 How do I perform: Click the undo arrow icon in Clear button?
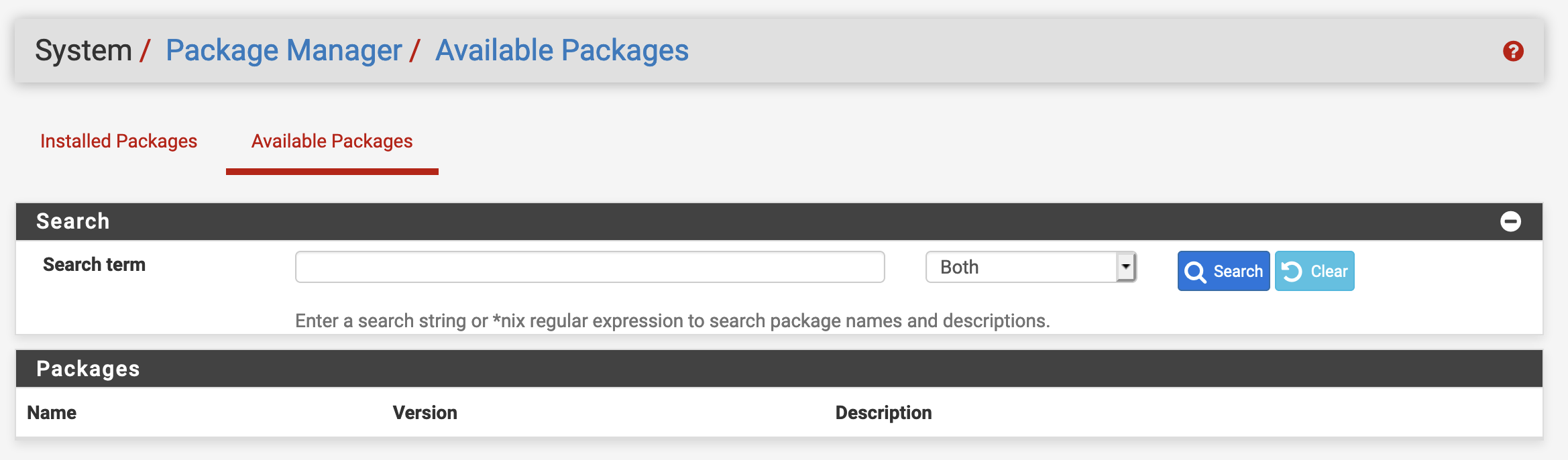(1292, 271)
